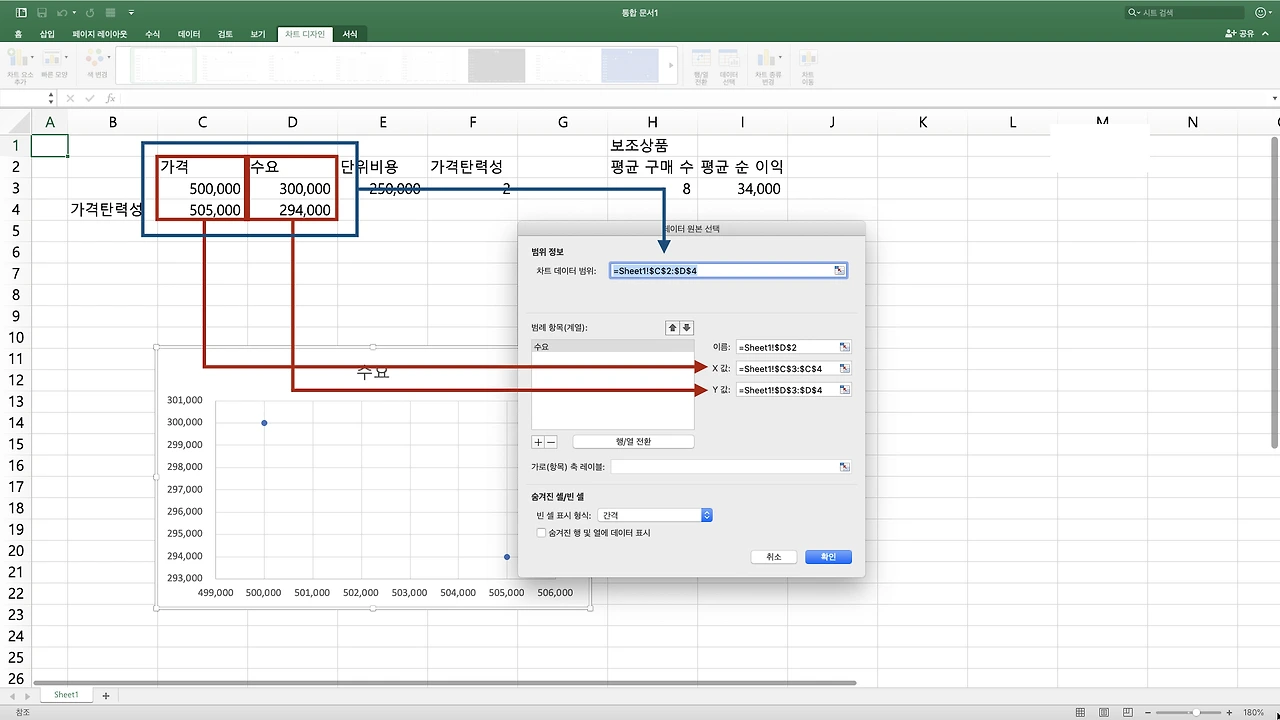Screen dimensions: 1280x720
Task: Click the zoom out minus button
Action: [1148, 713]
